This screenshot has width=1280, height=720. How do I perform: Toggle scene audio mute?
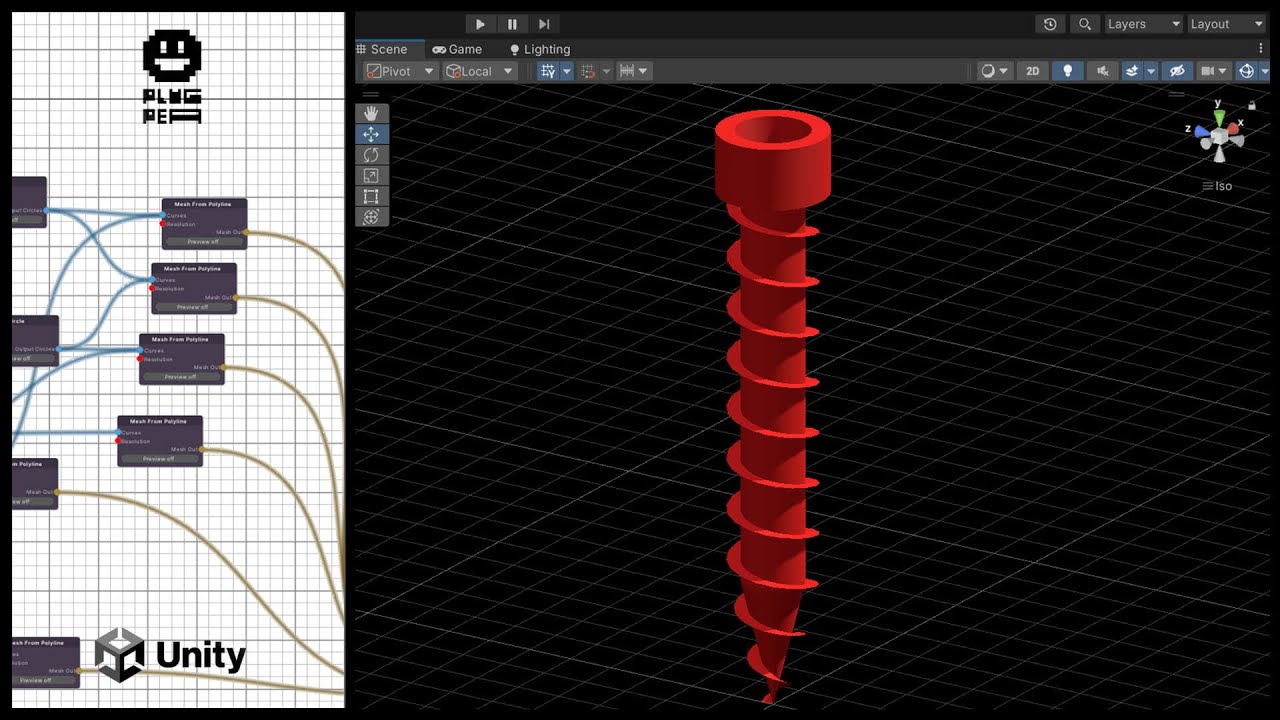(x=1102, y=71)
